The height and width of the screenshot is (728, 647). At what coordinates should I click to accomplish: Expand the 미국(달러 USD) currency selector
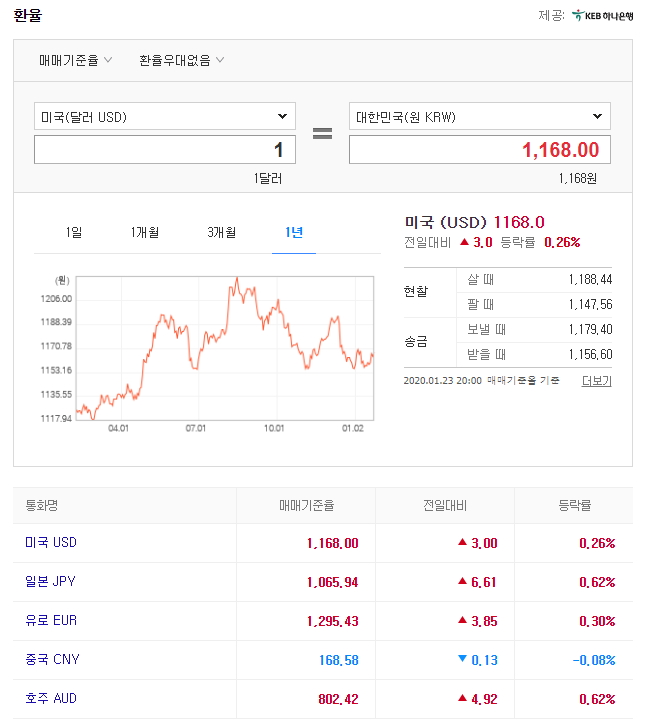pyautogui.click(x=165, y=116)
